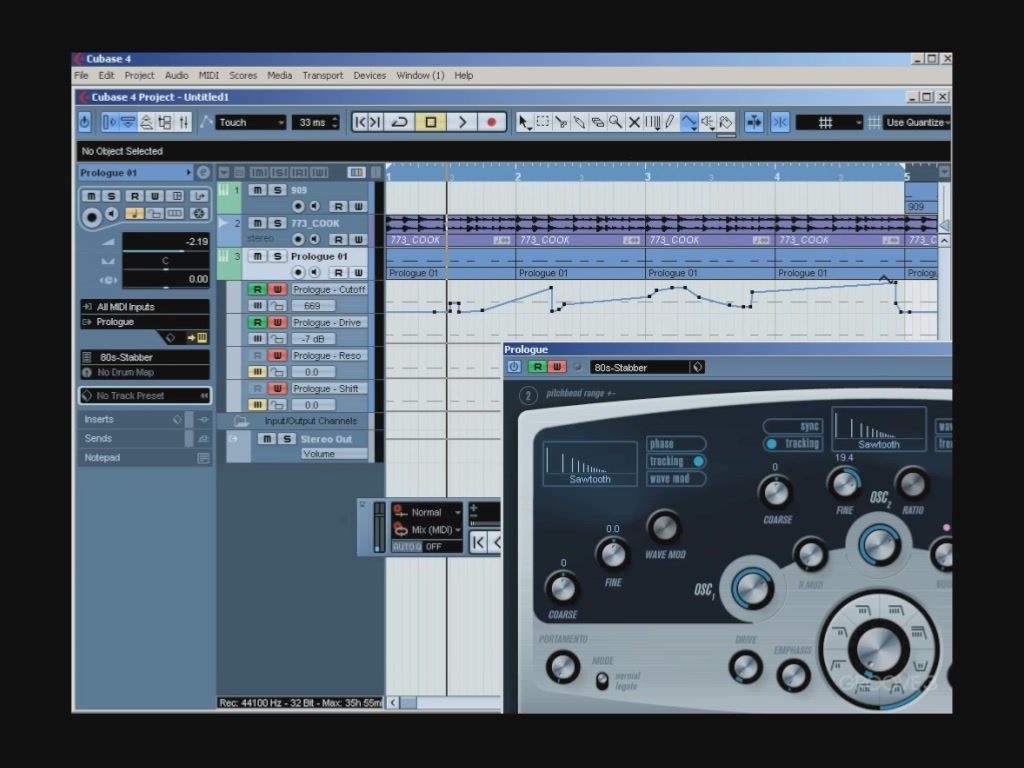Screen dimensions: 1024x768
Task: Open the Prologue MIDI output dropdown
Action: coord(145,322)
